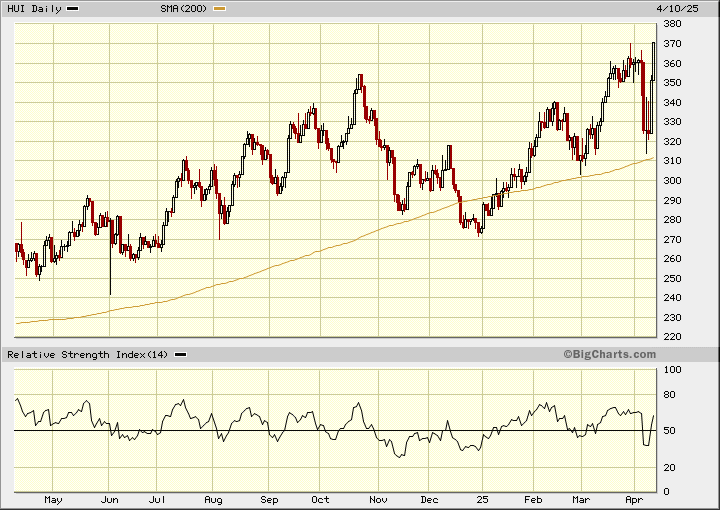The image size is (720, 510).
Task: Click the 330 price axis label
Action: point(672,122)
